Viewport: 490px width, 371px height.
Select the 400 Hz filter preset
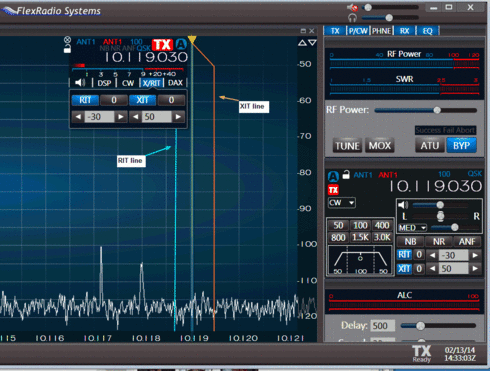(382, 226)
